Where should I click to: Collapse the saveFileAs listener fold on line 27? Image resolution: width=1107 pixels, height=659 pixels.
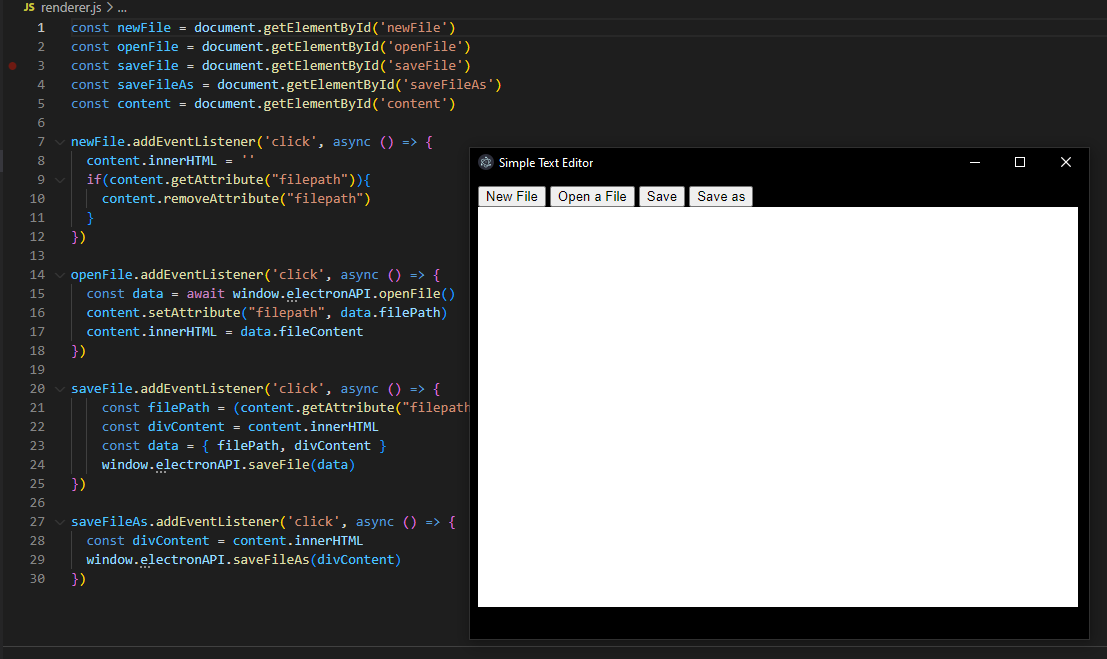60,522
